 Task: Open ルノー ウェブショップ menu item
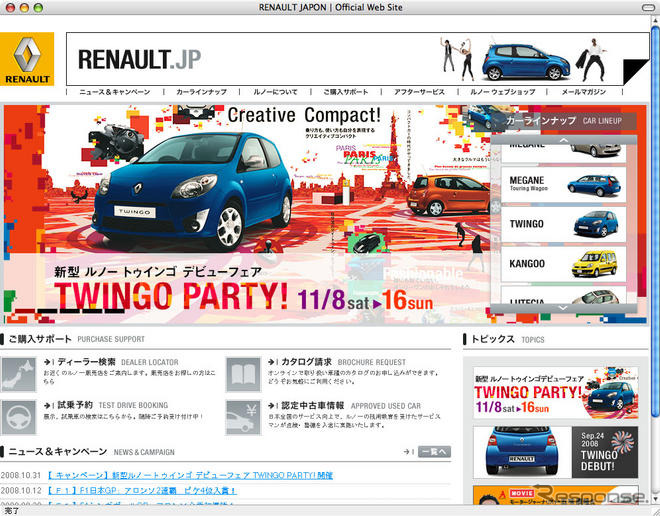click(503, 92)
